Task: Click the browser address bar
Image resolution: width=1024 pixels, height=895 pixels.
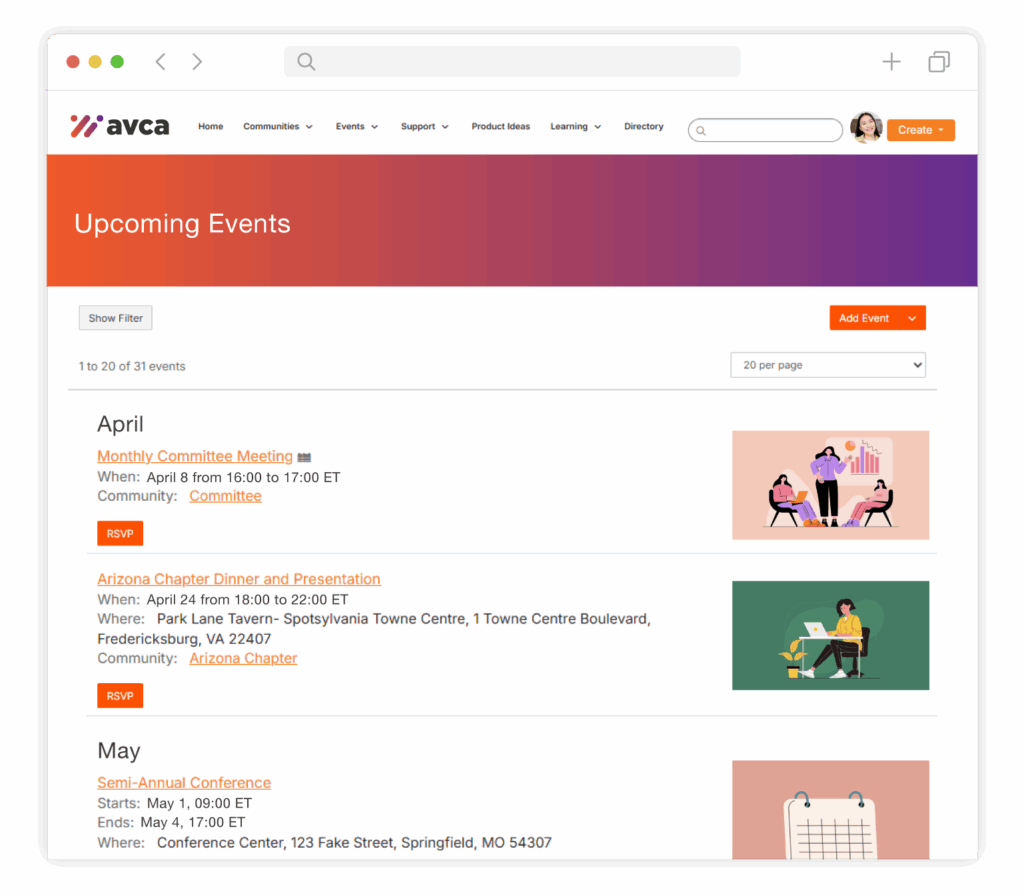Action: click(x=512, y=62)
